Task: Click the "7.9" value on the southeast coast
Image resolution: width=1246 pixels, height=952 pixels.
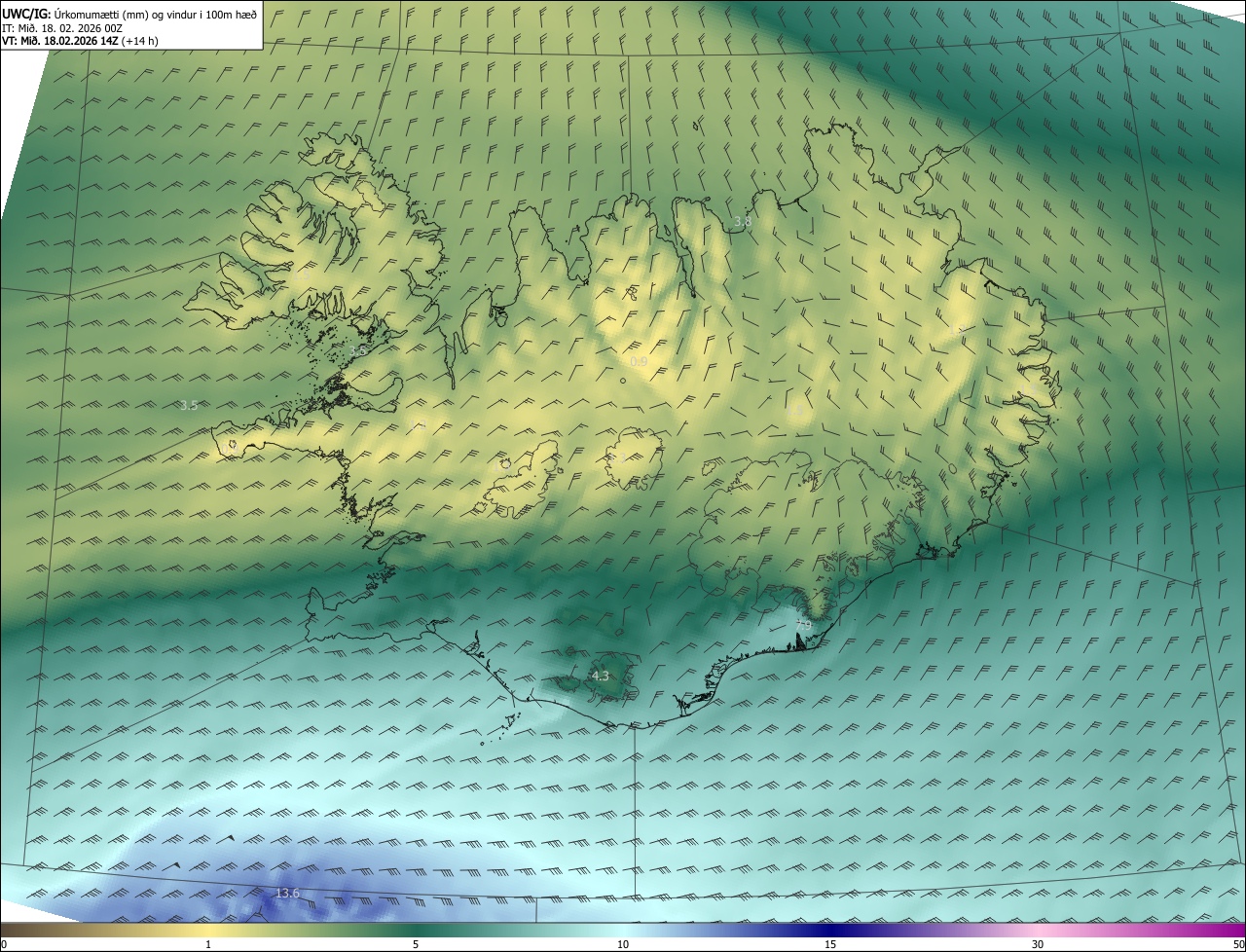Action: 803,625
